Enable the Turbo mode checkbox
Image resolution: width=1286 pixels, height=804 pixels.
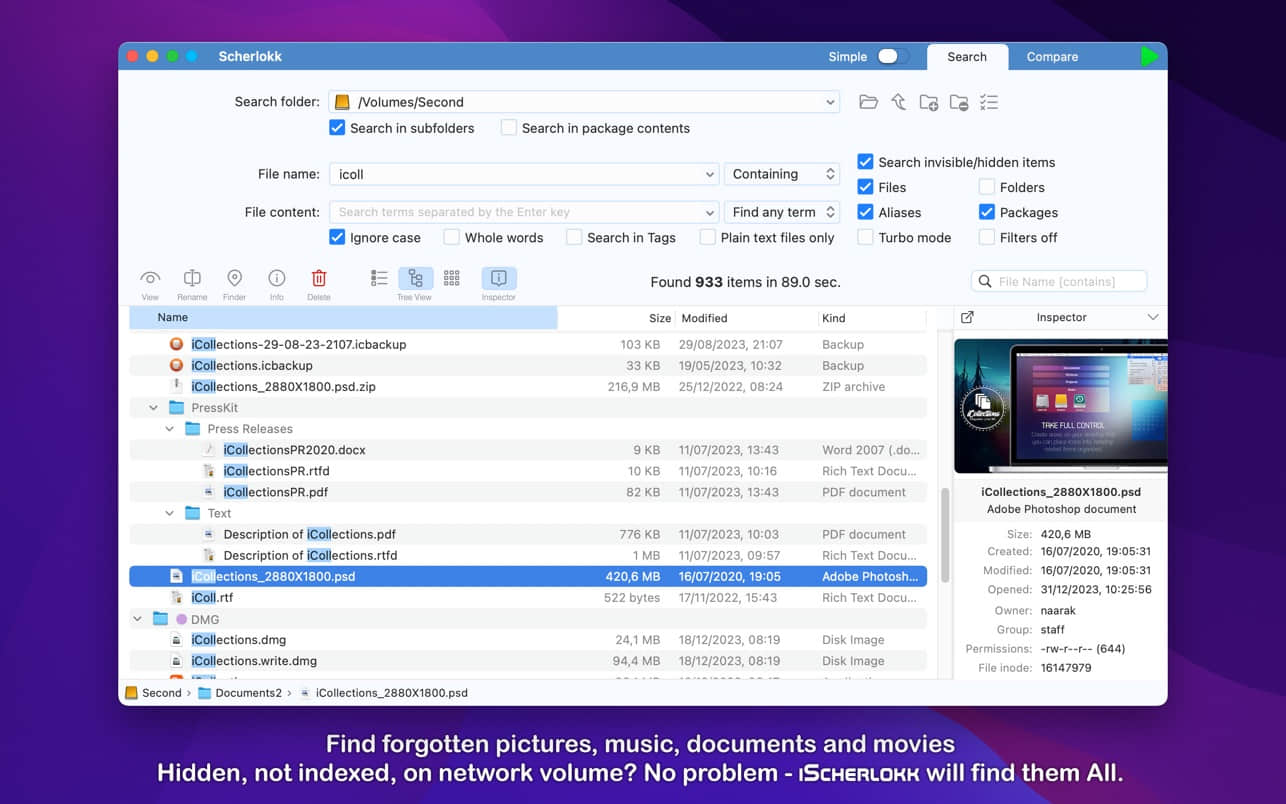(x=866, y=238)
